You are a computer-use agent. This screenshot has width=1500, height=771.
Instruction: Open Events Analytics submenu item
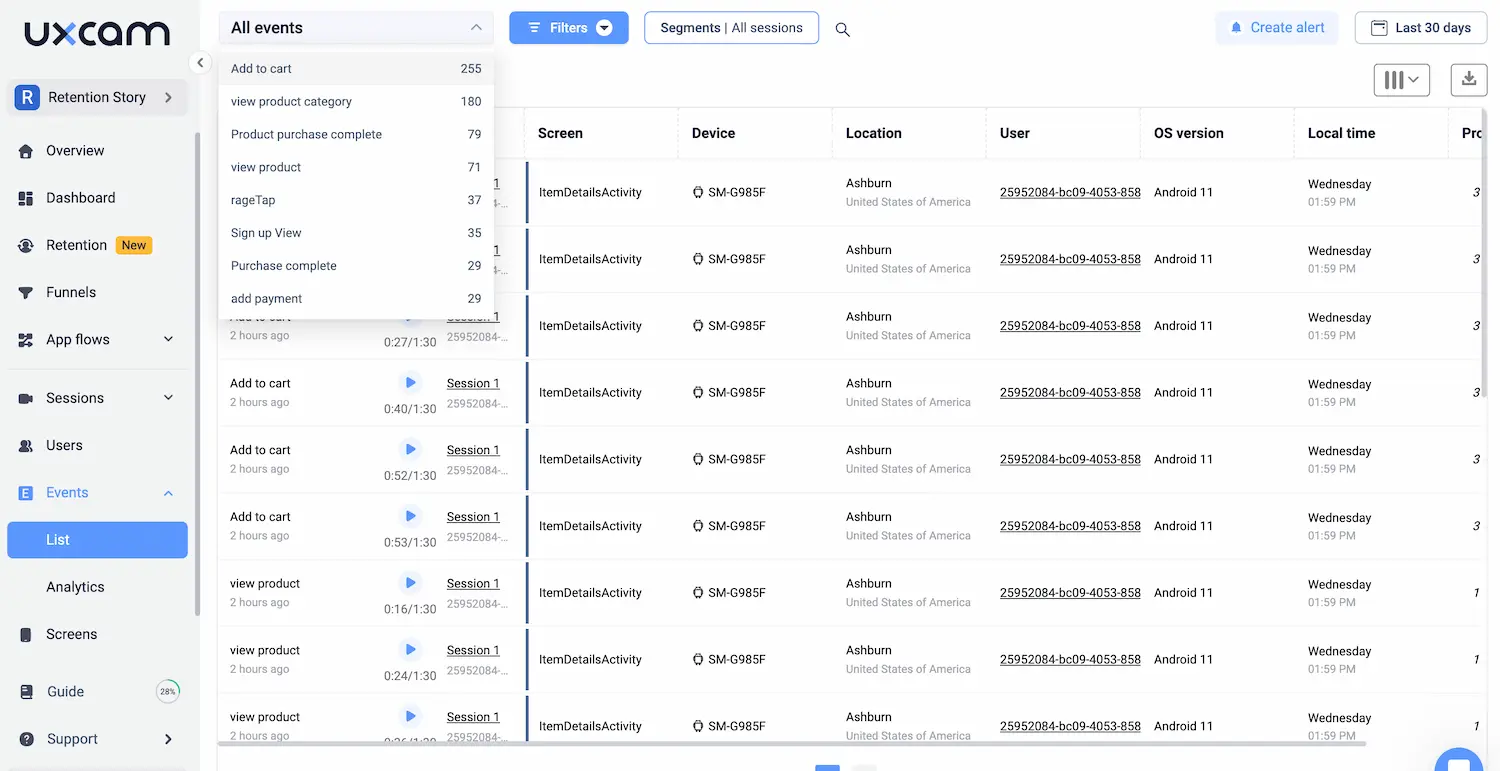coord(75,587)
